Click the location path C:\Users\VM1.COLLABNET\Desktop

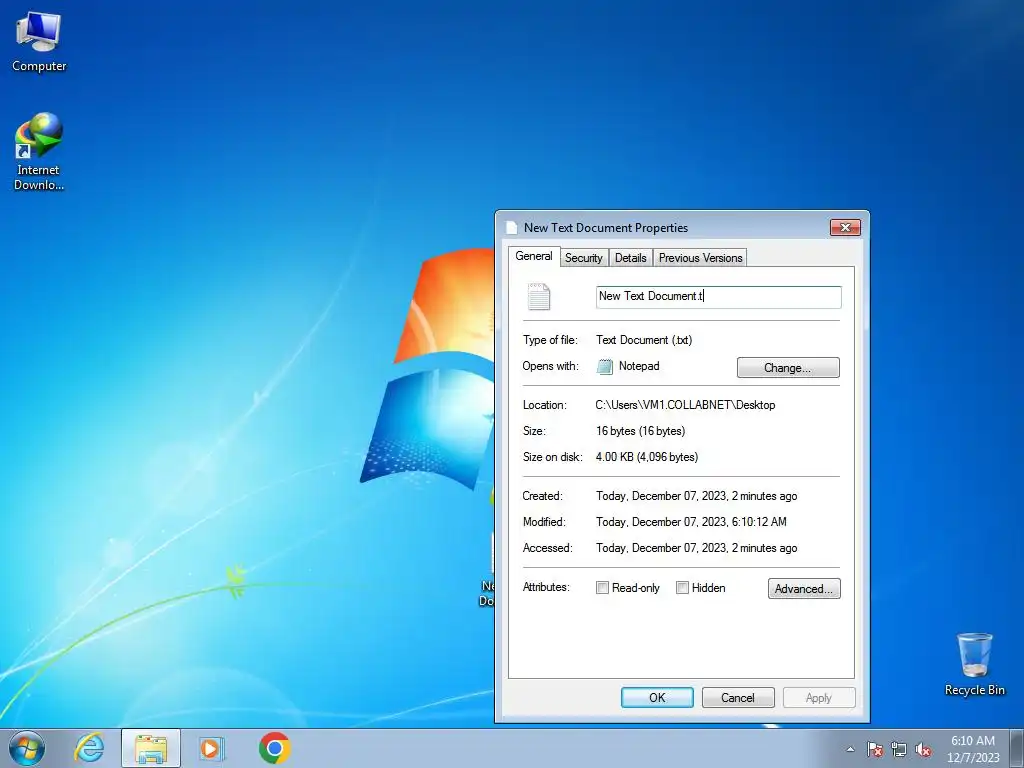[685, 405]
